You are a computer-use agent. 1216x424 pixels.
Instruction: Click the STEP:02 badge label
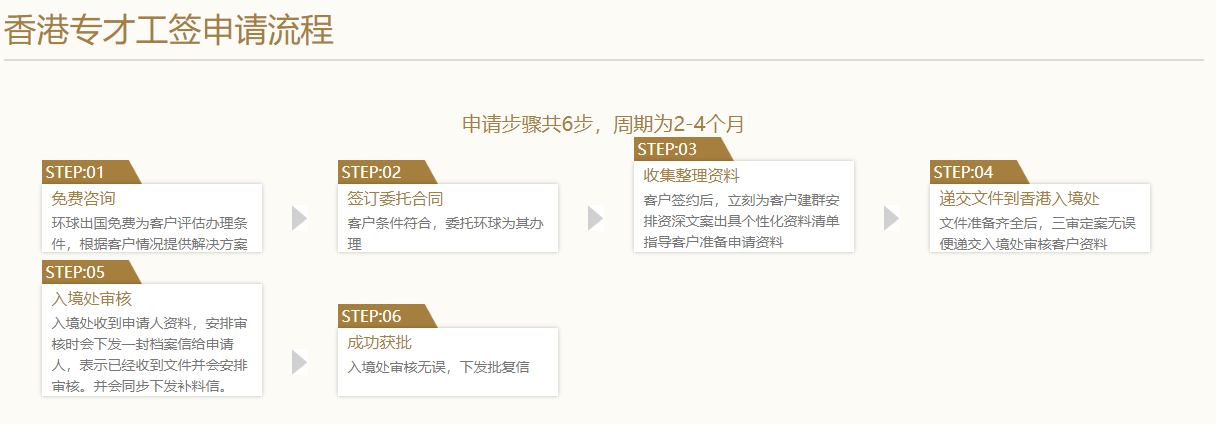click(x=372, y=172)
